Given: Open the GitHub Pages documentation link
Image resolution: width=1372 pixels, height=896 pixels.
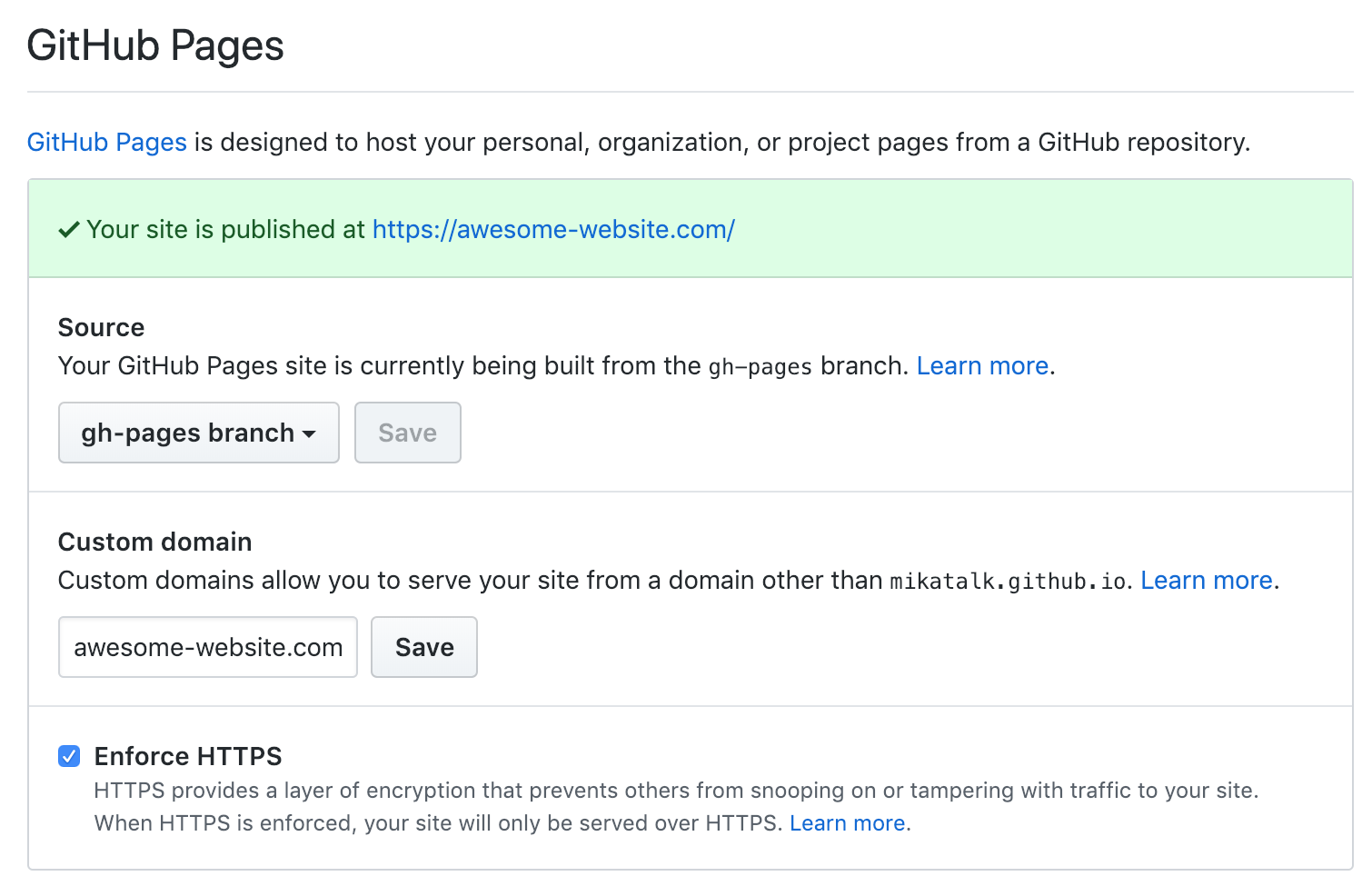Looking at the screenshot, I should click(x=106, y=143).
